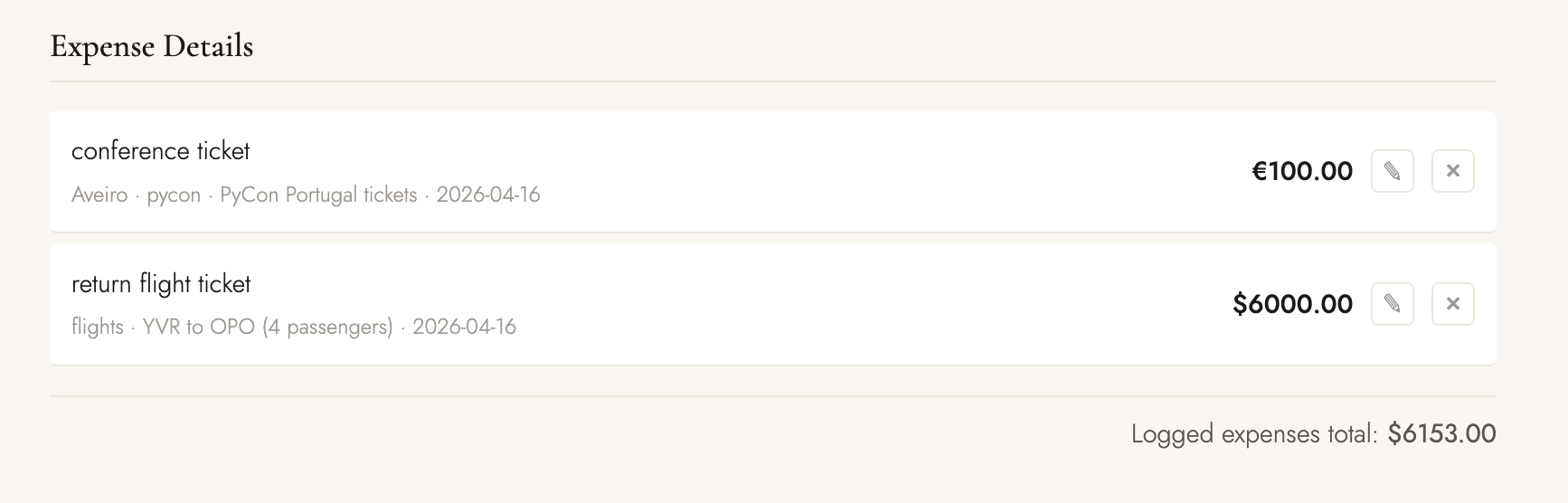The height and width of the screenshot is (503, 1568).
Task: Click the flights category tag
Action: coord(97,327)
